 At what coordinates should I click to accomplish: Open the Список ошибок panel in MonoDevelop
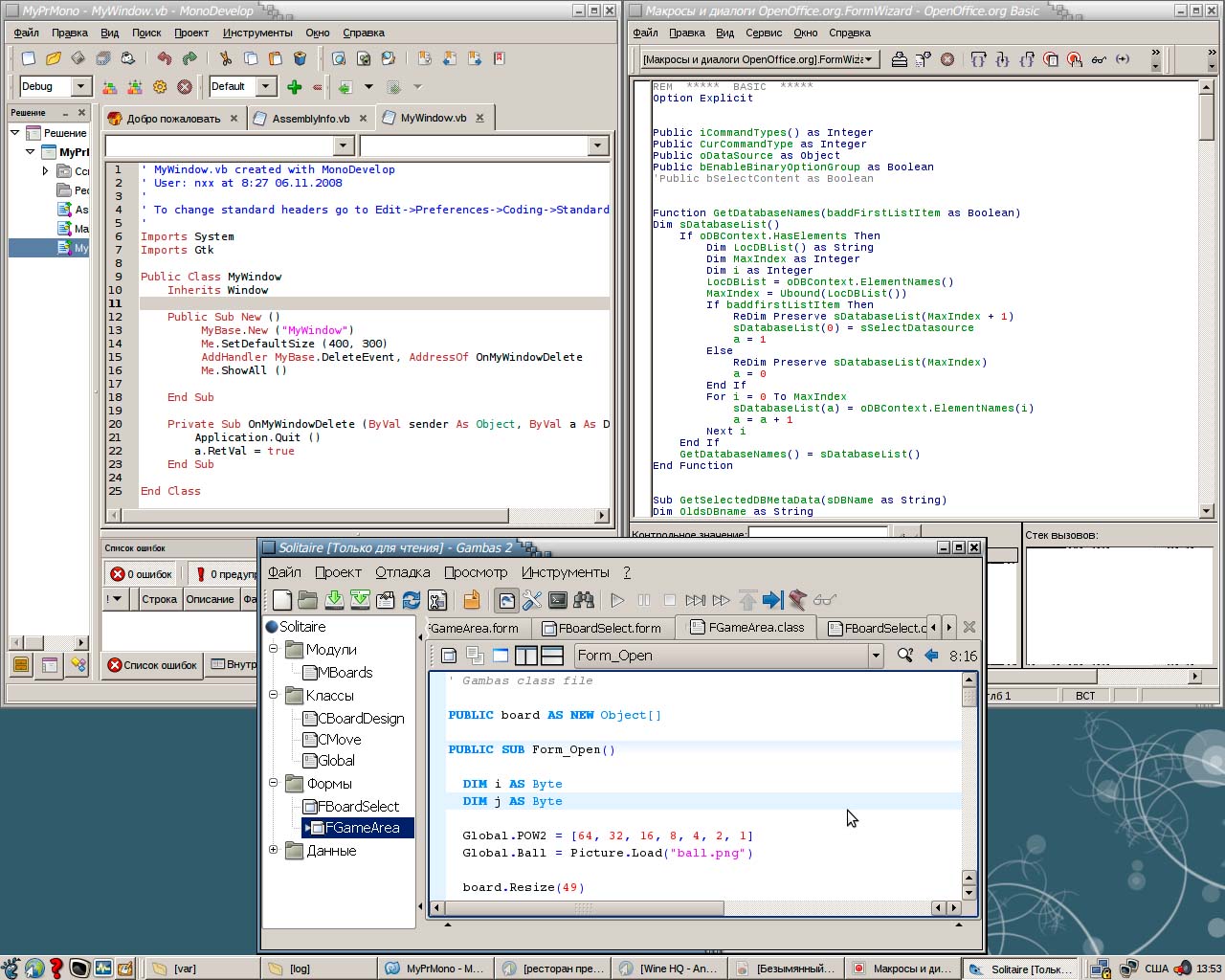(x=151, y=664)
